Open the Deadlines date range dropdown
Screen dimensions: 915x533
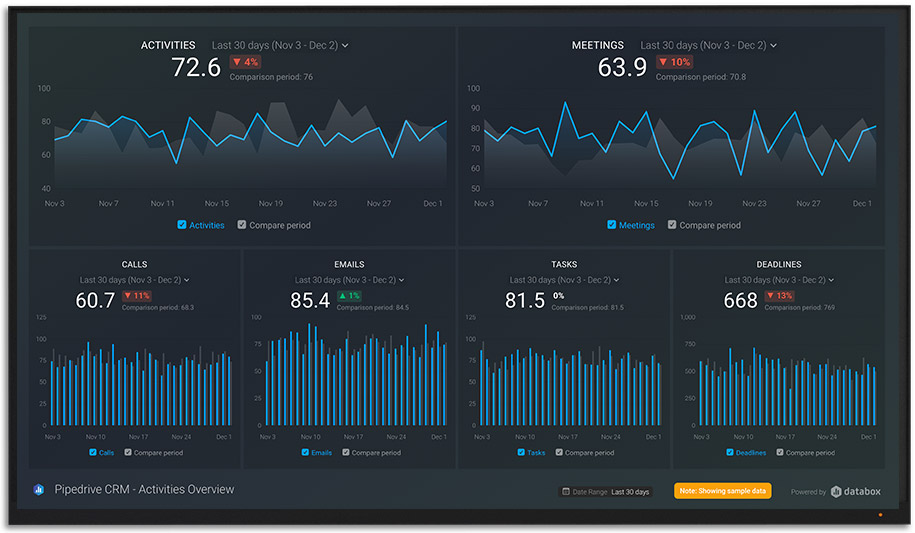point(779,280)
